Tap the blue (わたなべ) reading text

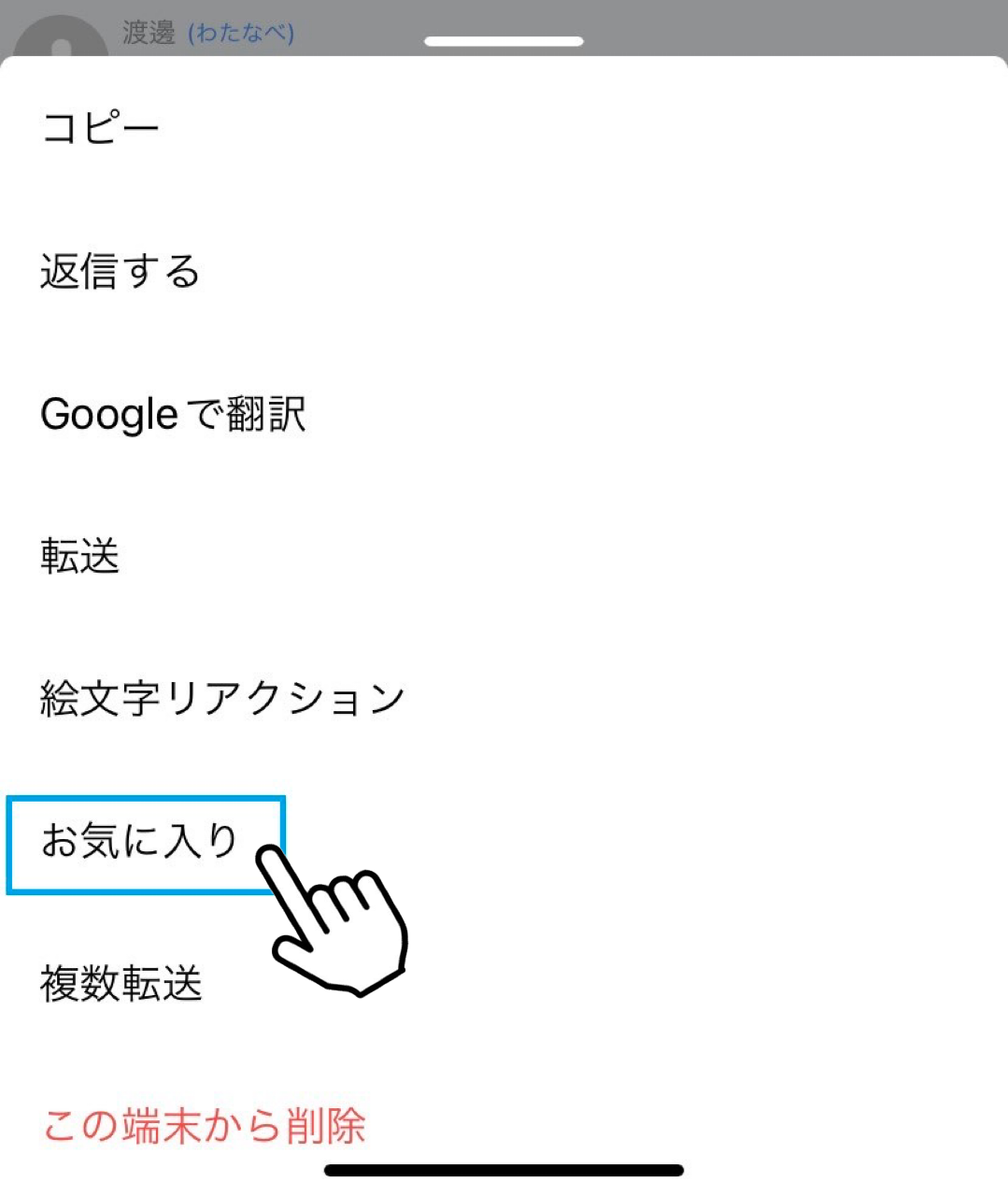[x=241, y=34]
